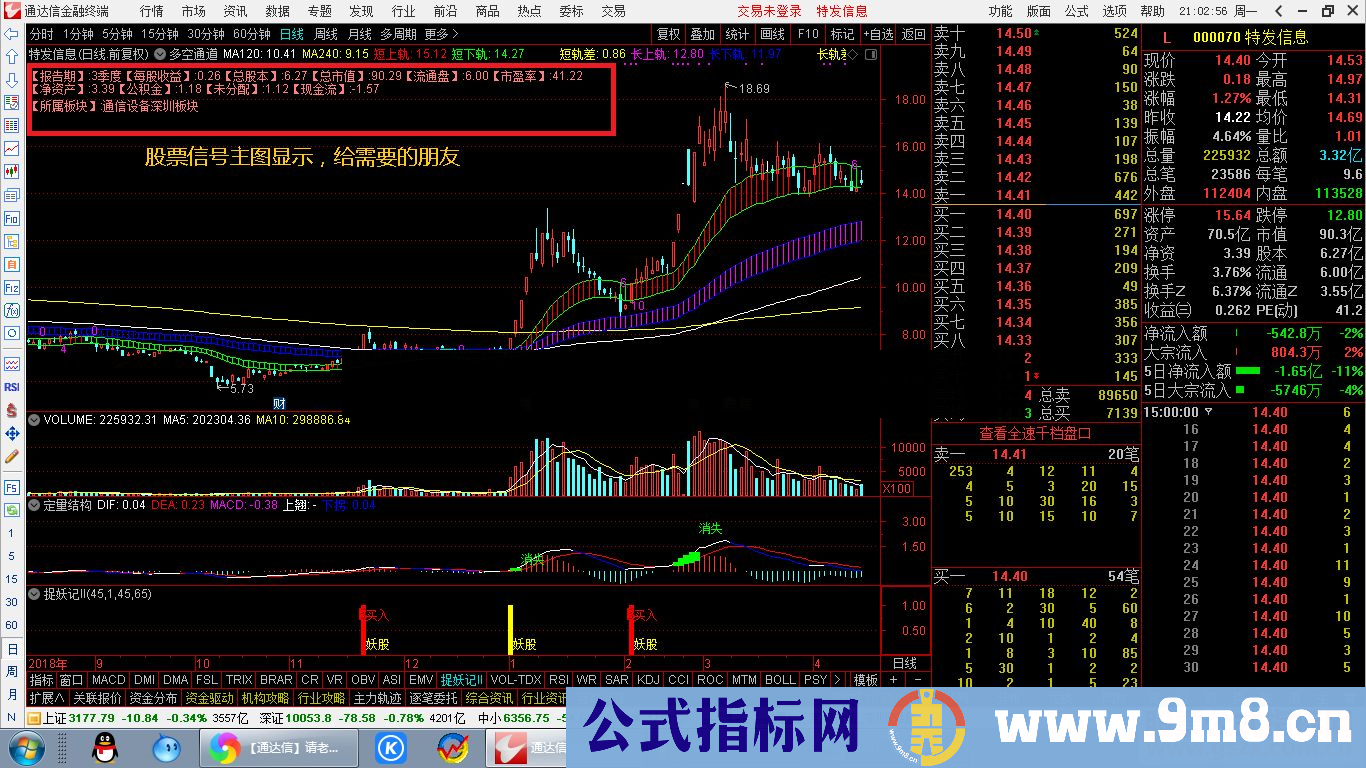Click the pencil drawing tool icon in sidebar
1366x768 pixels.
pyautogui.click(x=11, y=454)
